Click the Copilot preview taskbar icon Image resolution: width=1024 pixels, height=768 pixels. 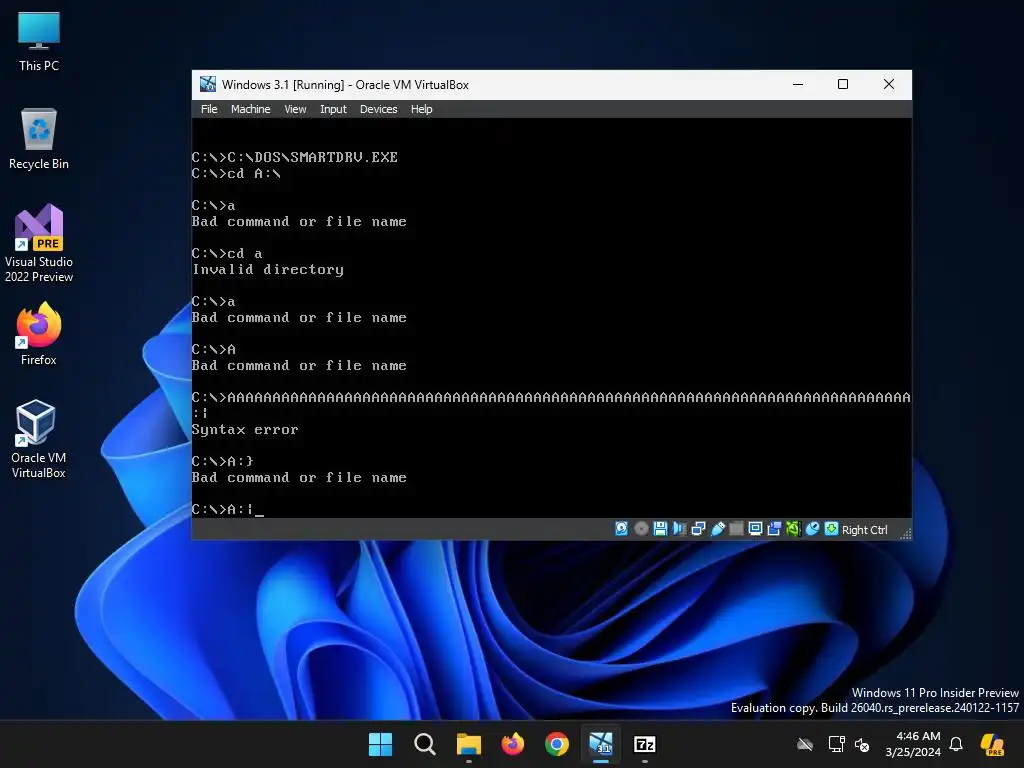pyautogui.click(x=992, y=744)
